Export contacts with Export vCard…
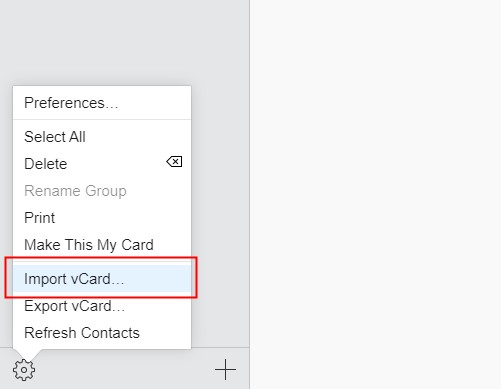501x389 pixels. click(x=74, y=306)
